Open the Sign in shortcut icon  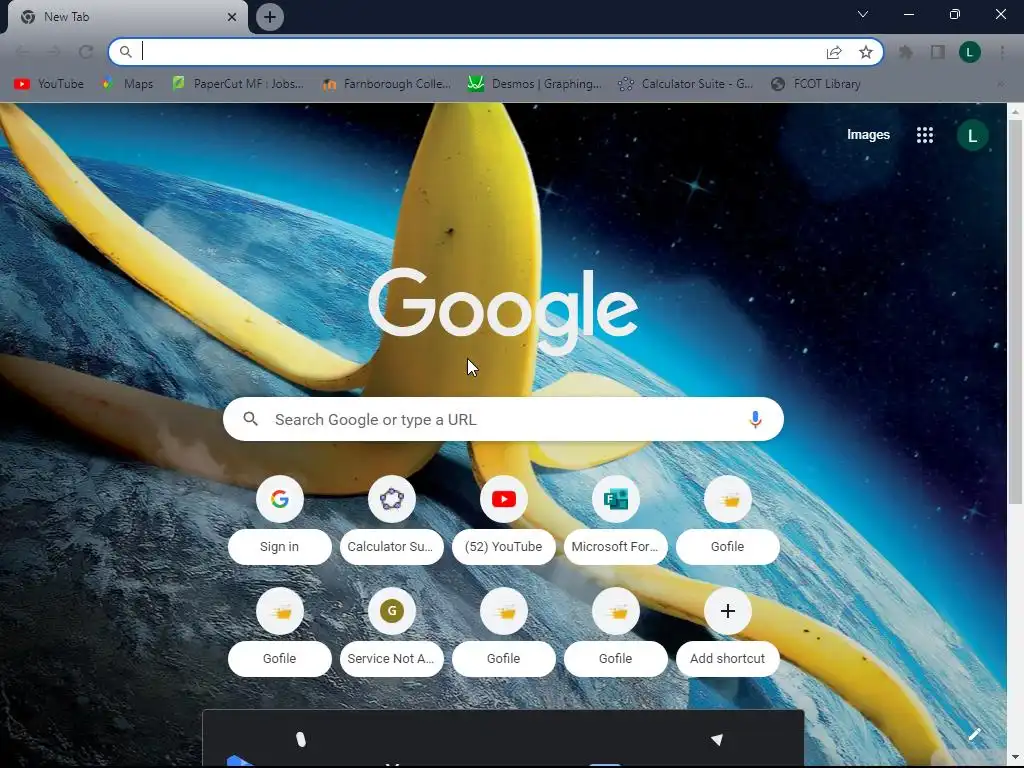pos(280,500)
